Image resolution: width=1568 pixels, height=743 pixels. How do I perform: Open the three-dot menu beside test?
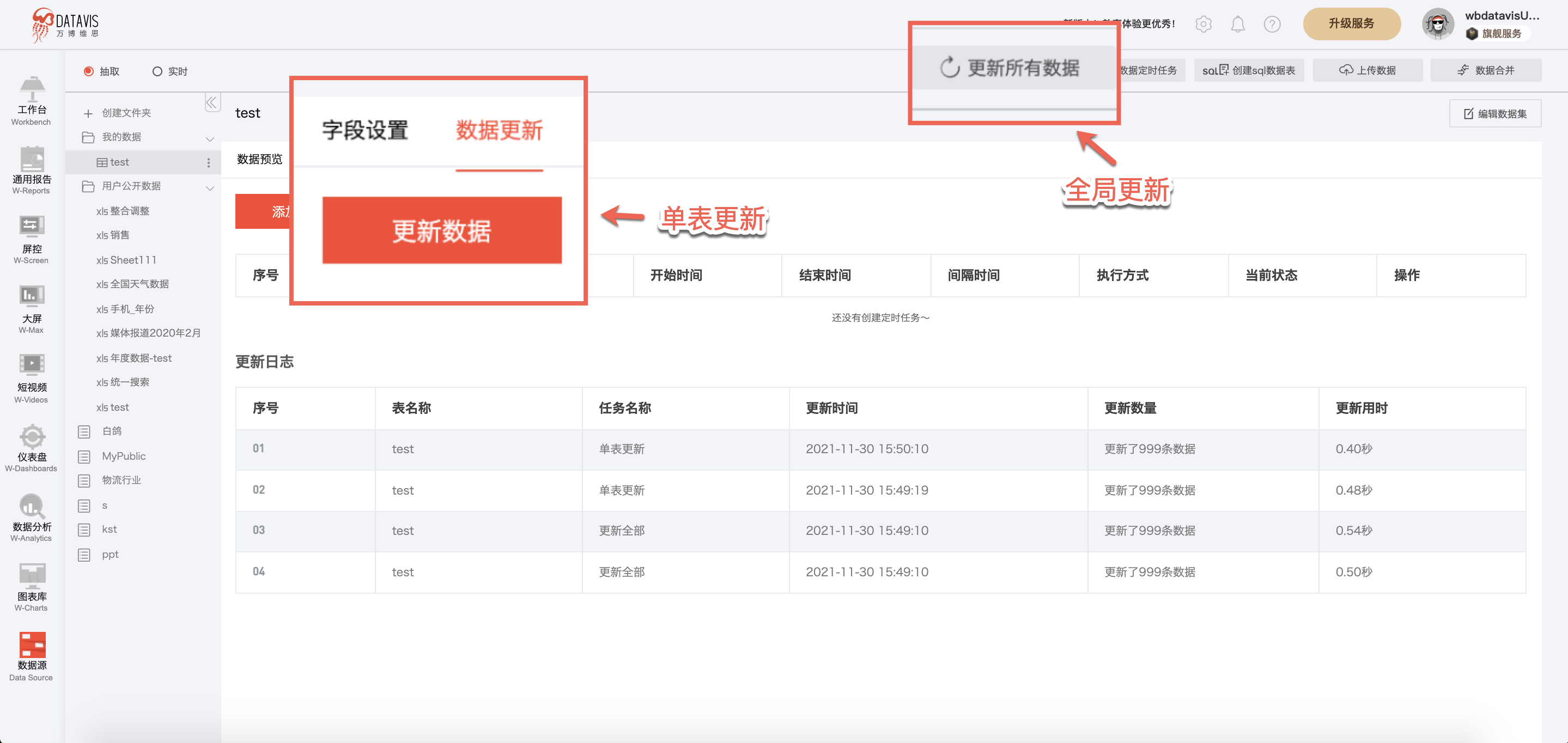click(209, 162)
